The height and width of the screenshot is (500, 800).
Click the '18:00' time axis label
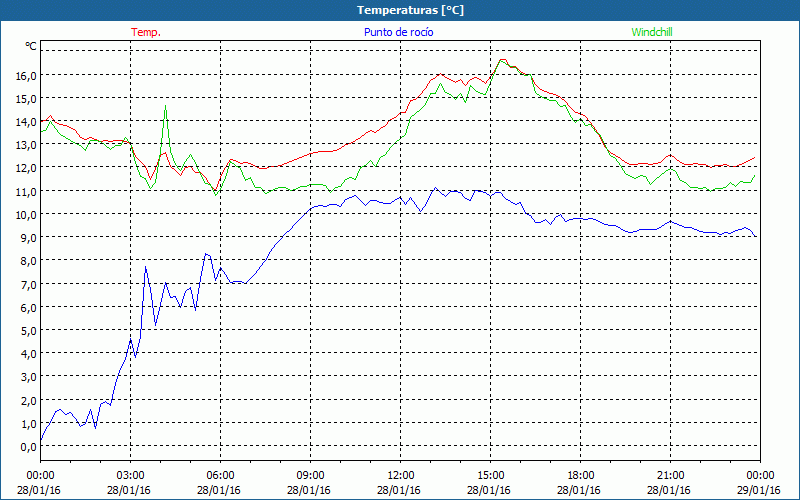click(x=581, y=476)
